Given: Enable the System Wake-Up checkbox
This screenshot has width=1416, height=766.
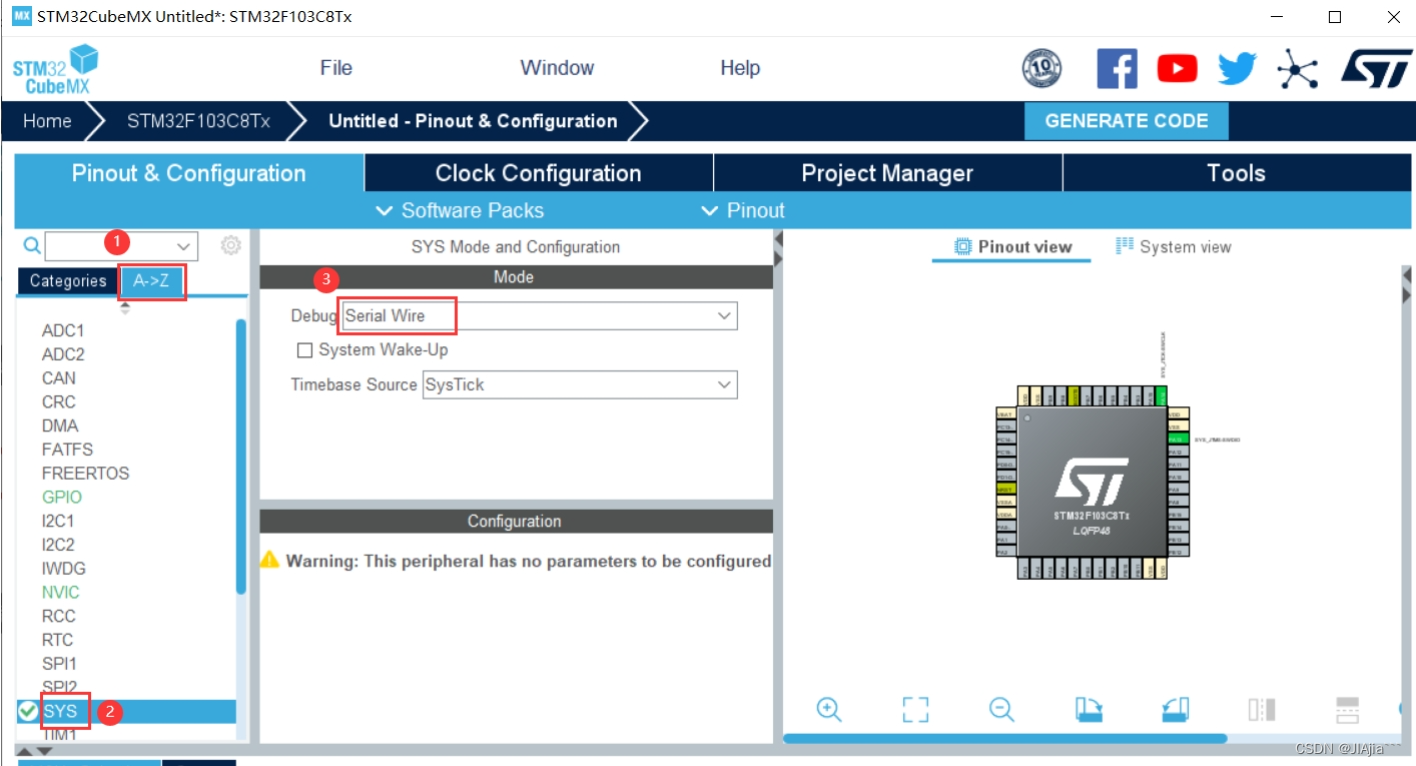Looking at the screenshot, I should tap(305, 350).
